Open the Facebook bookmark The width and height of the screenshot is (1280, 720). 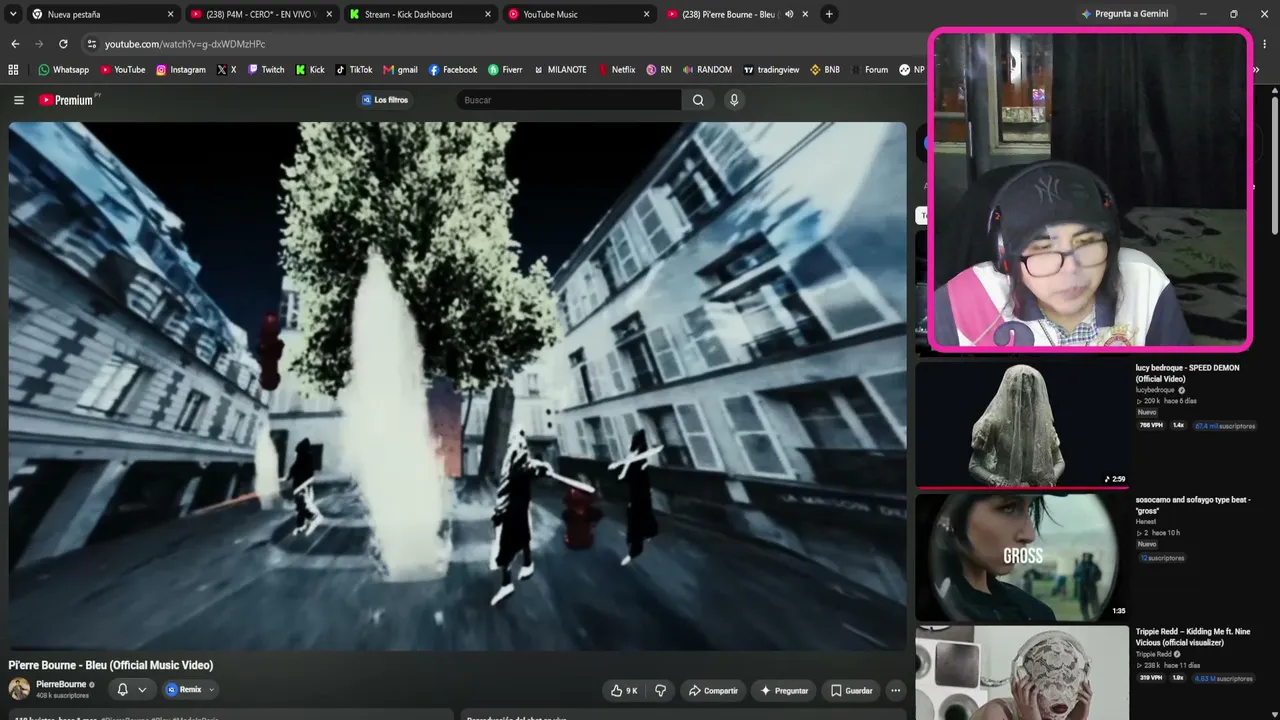click(x=452, y=70)
